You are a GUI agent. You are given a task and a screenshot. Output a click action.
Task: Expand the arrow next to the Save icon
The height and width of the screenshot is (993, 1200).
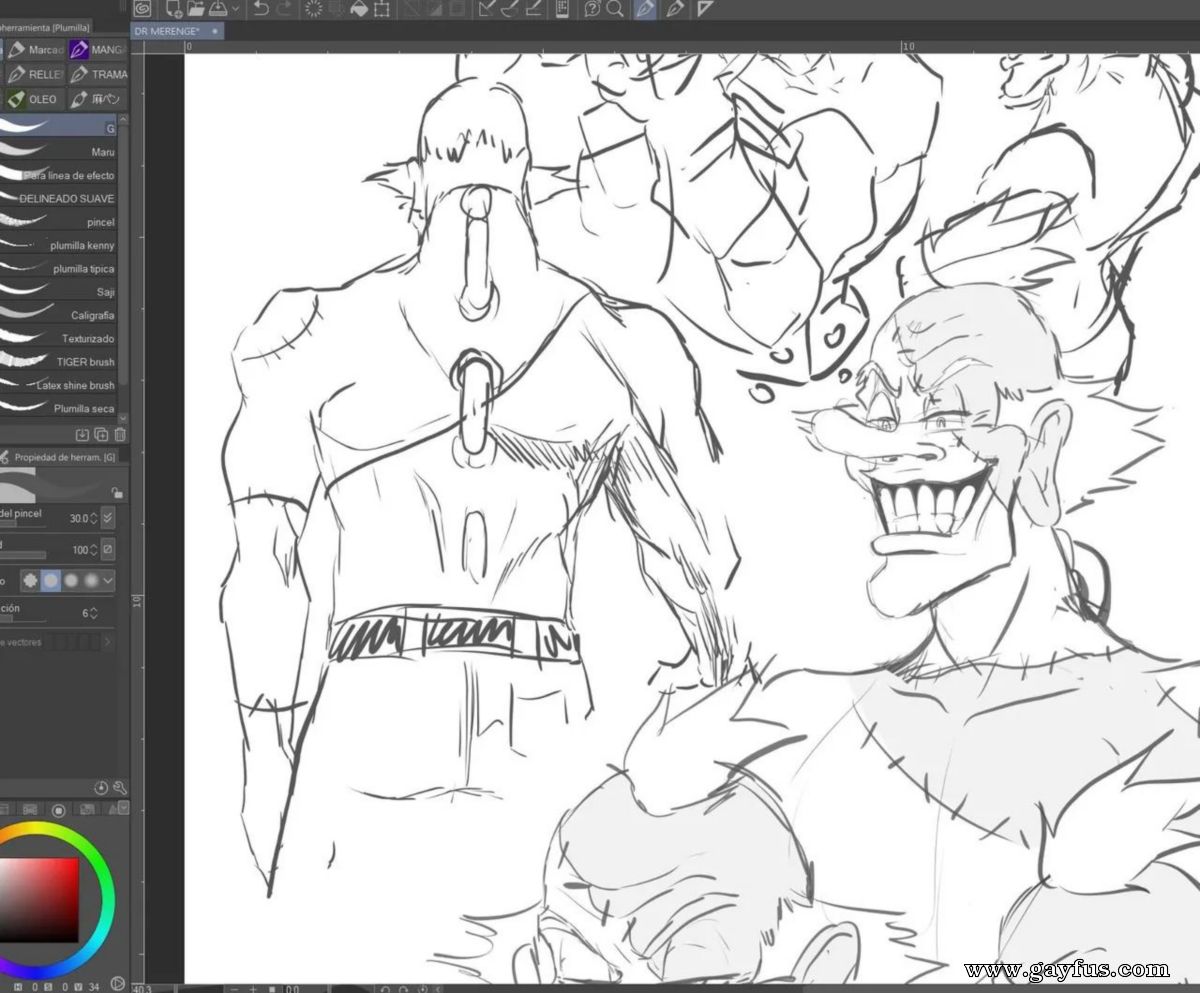(236, 9)
